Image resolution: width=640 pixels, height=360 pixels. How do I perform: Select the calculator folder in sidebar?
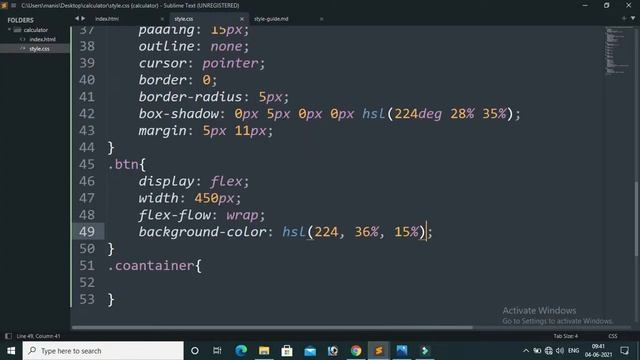point(36,30)
